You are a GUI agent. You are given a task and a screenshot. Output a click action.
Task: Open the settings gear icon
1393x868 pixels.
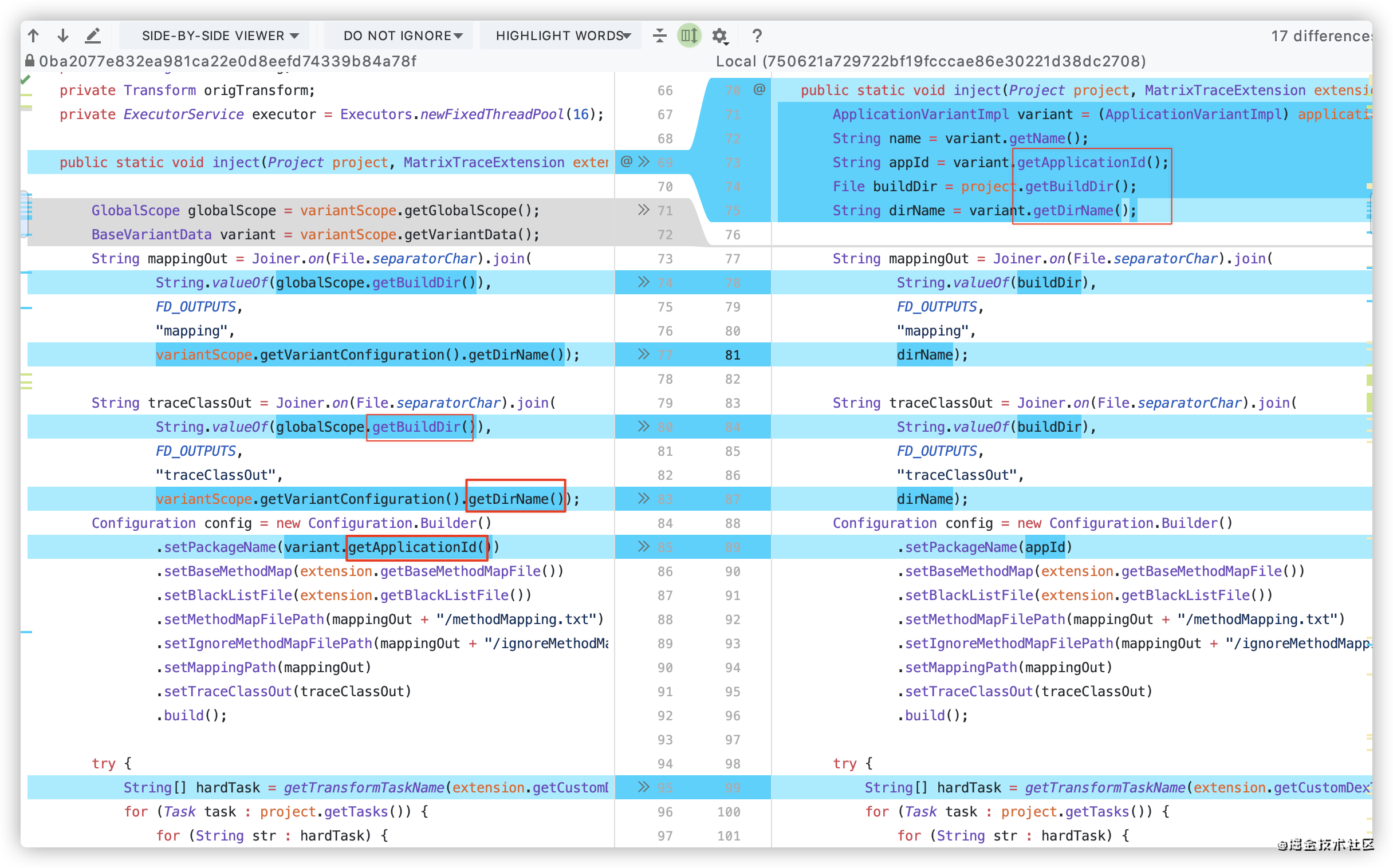pyautogui.click(x=719, y=35)
